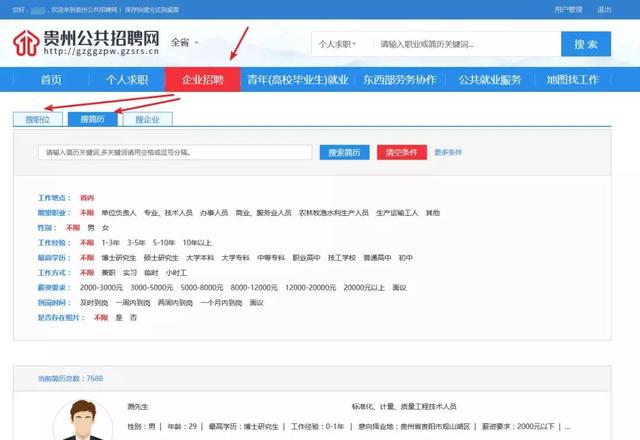Select the 搜简历 tab
640x440 pixels.
(91, 119)
